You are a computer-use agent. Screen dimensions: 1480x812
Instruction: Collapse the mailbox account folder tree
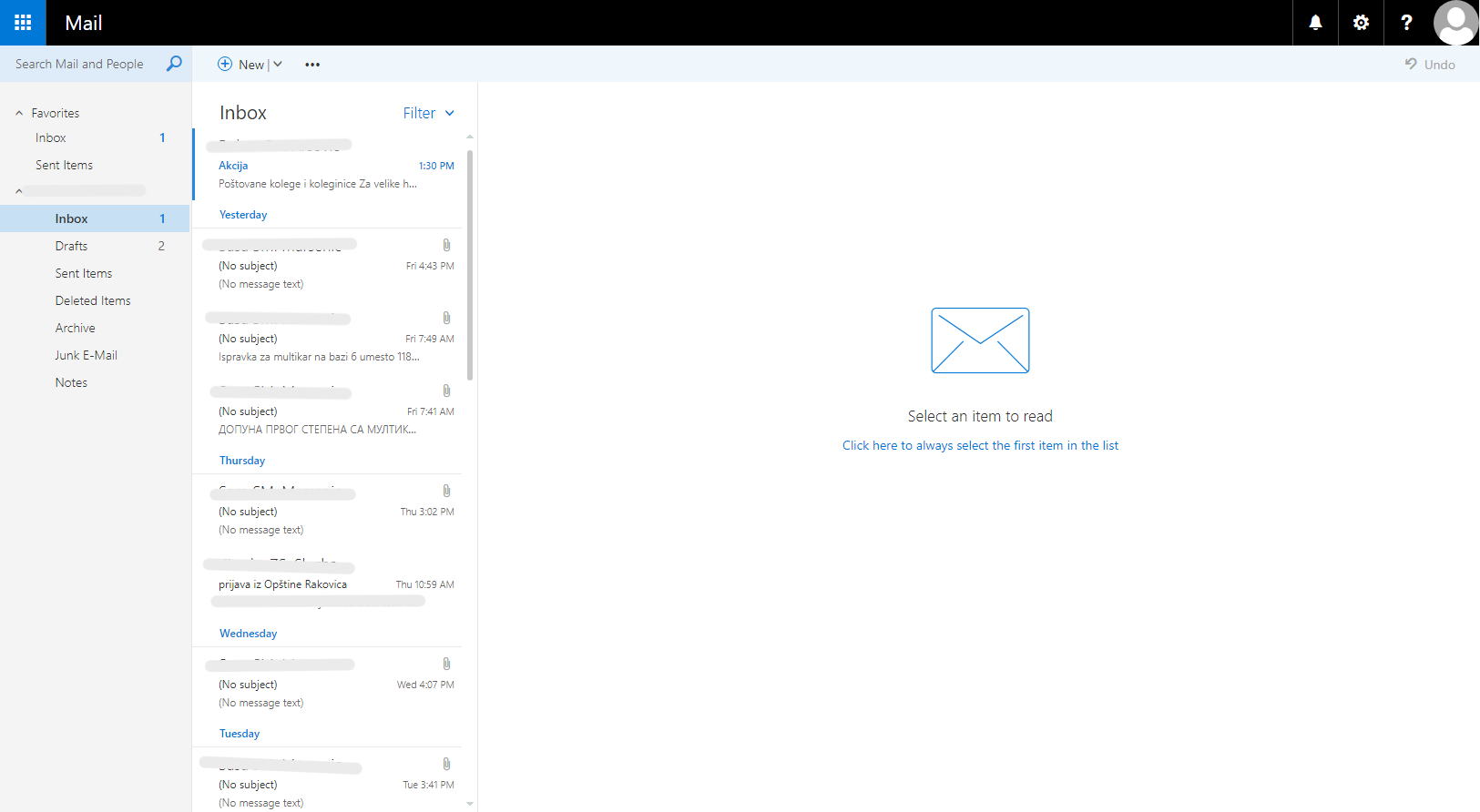click(x=19, y=191)
